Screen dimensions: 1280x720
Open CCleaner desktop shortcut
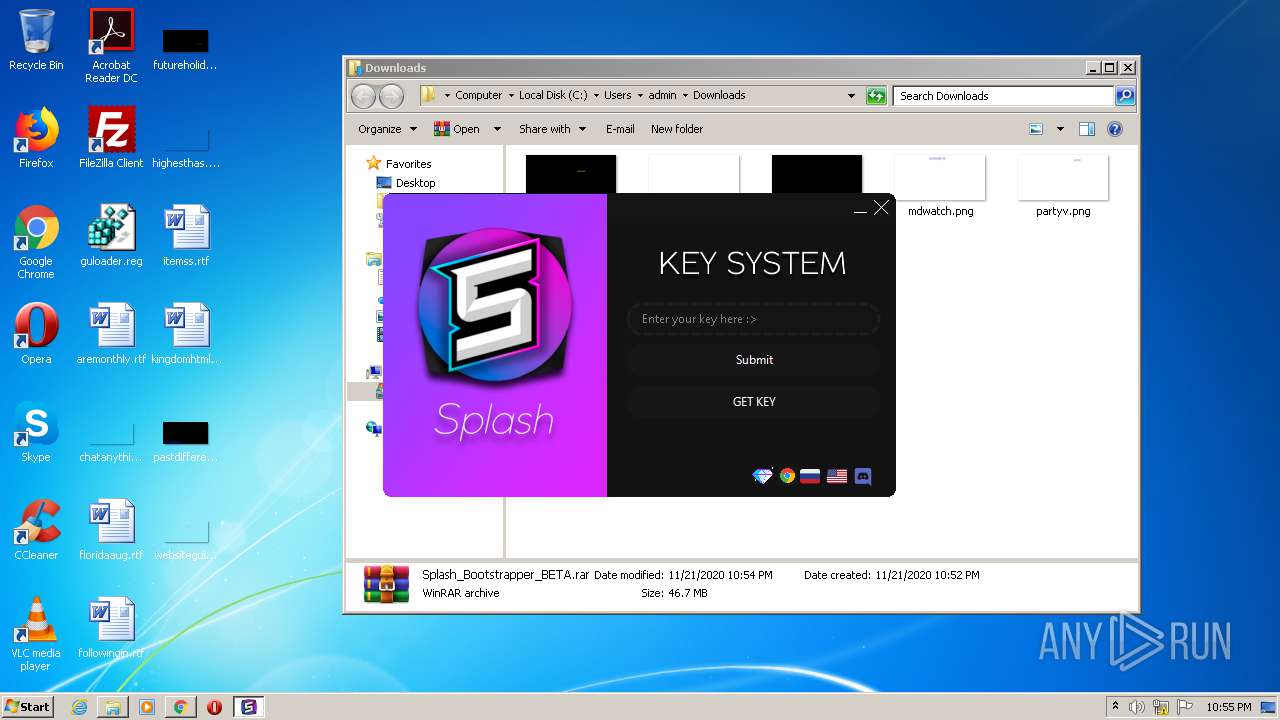[x=36, y=530]
